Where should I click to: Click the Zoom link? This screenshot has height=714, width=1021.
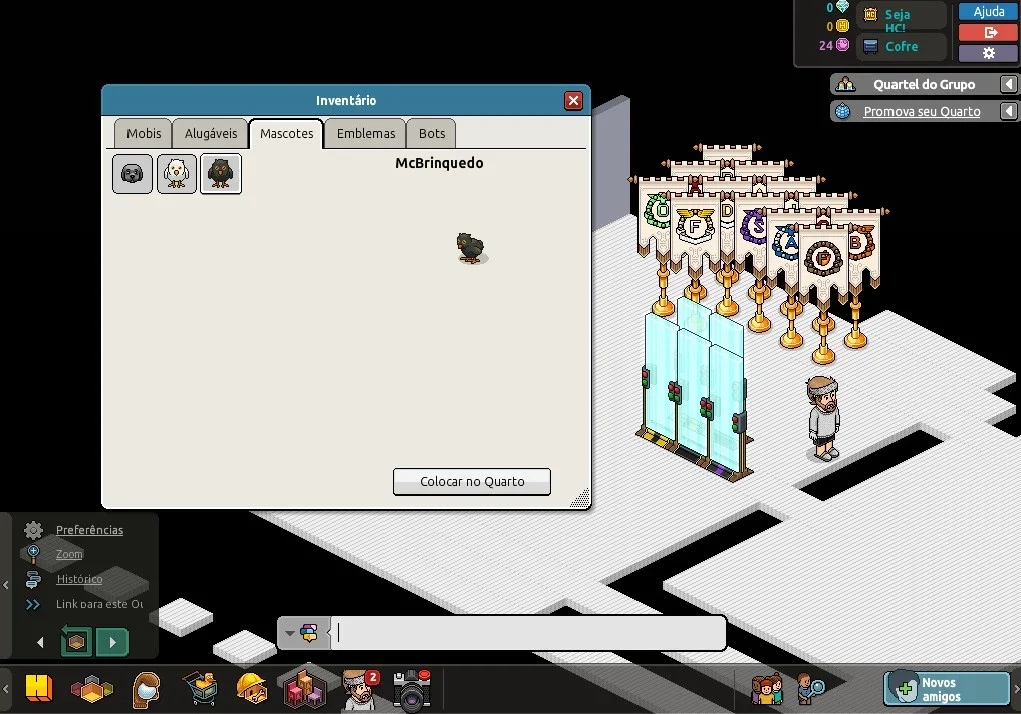click(69, 554)
